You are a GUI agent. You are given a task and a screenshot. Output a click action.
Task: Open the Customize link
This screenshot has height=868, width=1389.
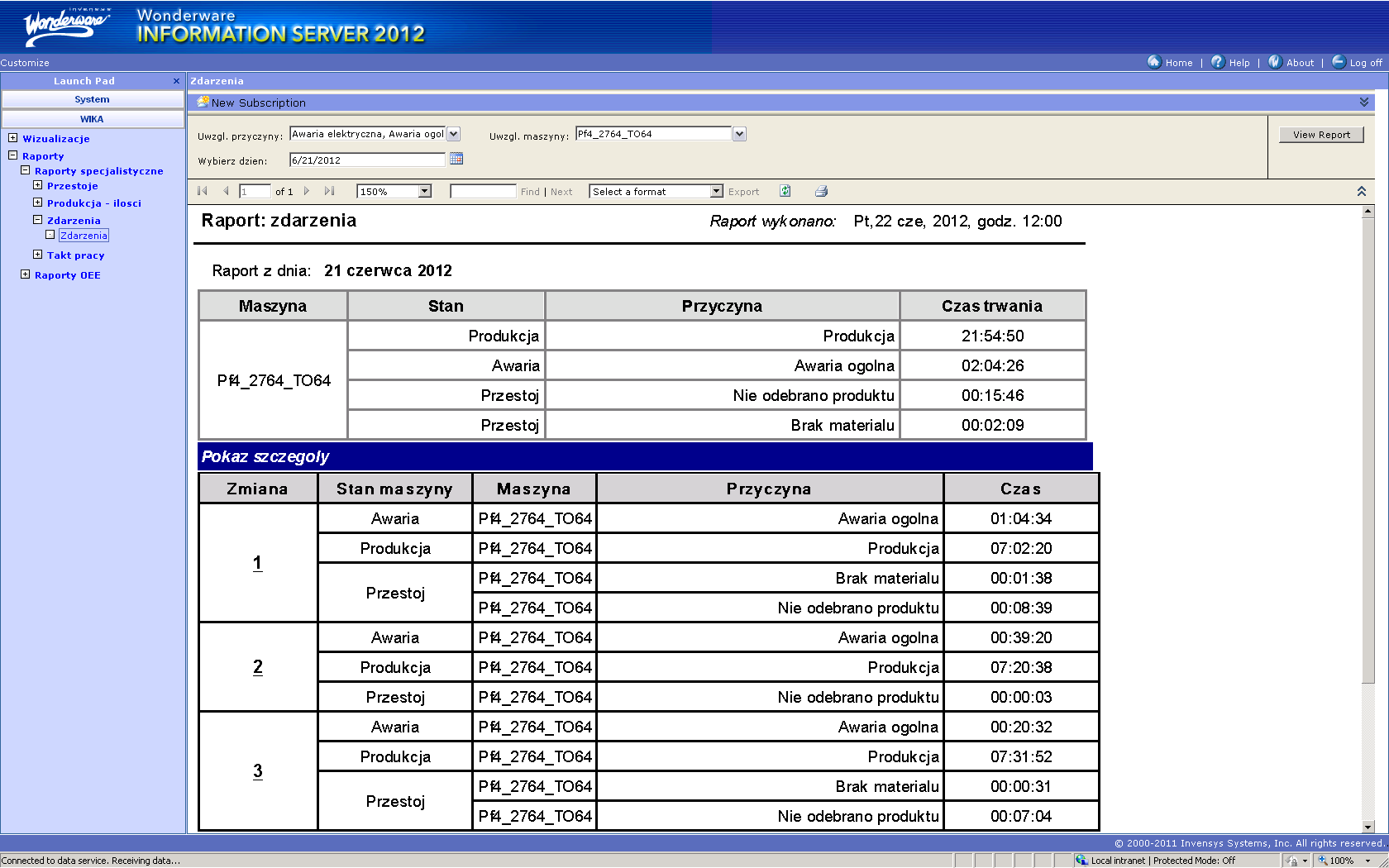(x=25, y=63)
